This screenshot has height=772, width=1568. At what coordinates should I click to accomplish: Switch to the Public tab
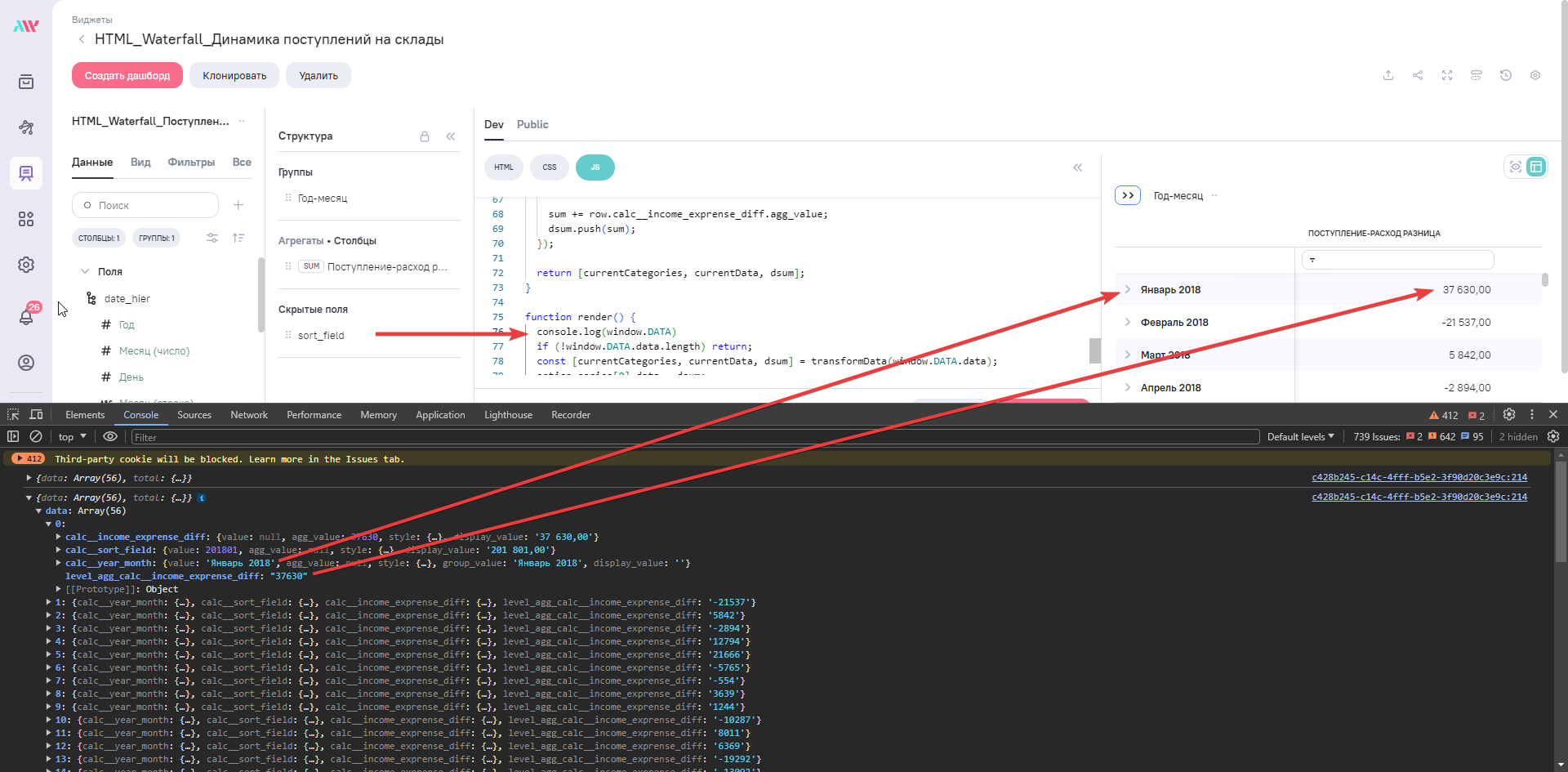[x=532, y=124]
